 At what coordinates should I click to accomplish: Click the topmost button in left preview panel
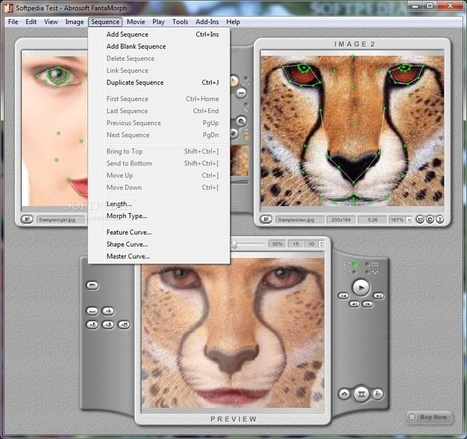tap(92, 285)
